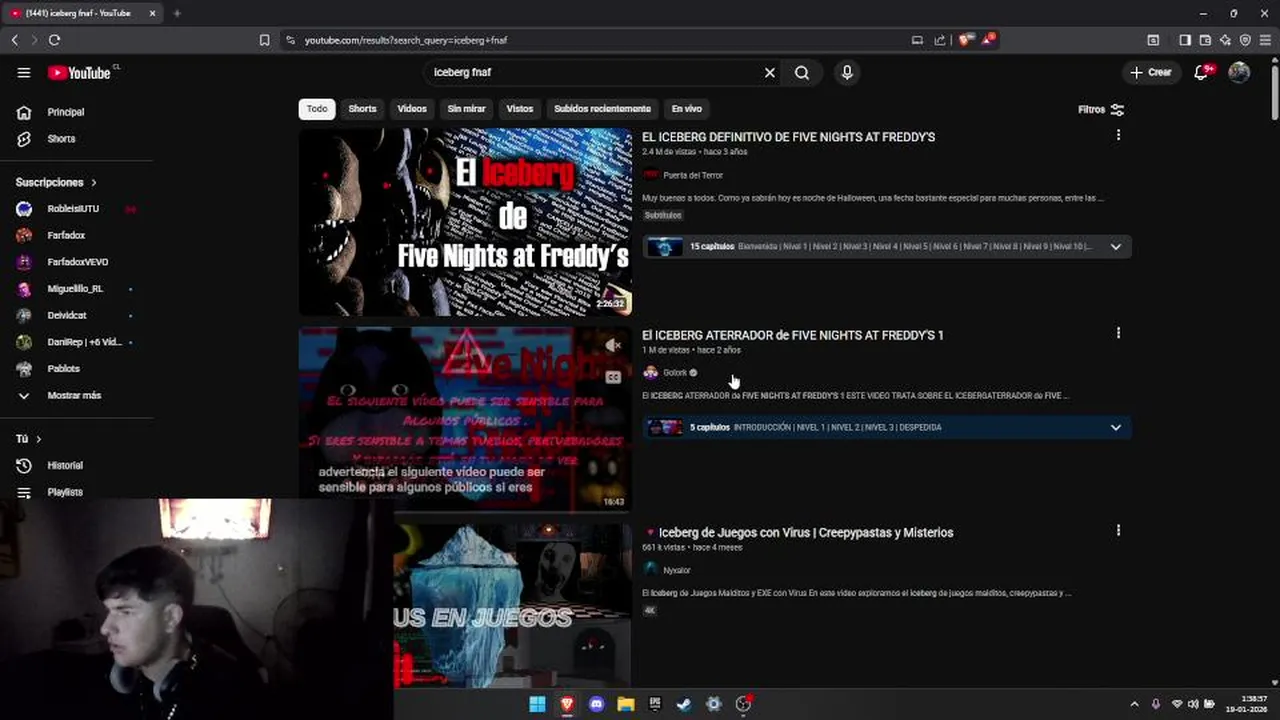This screenshot has width=1280, height=720.
Task: Open the Brave VPN shield icon
Action: click(x=1245, y=40)
